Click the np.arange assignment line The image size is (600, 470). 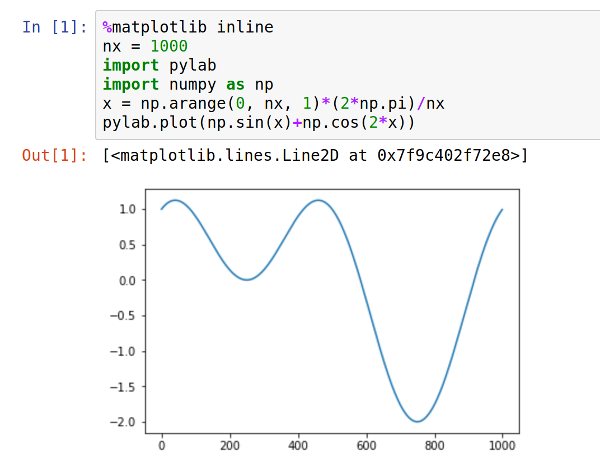click(269, 103)
